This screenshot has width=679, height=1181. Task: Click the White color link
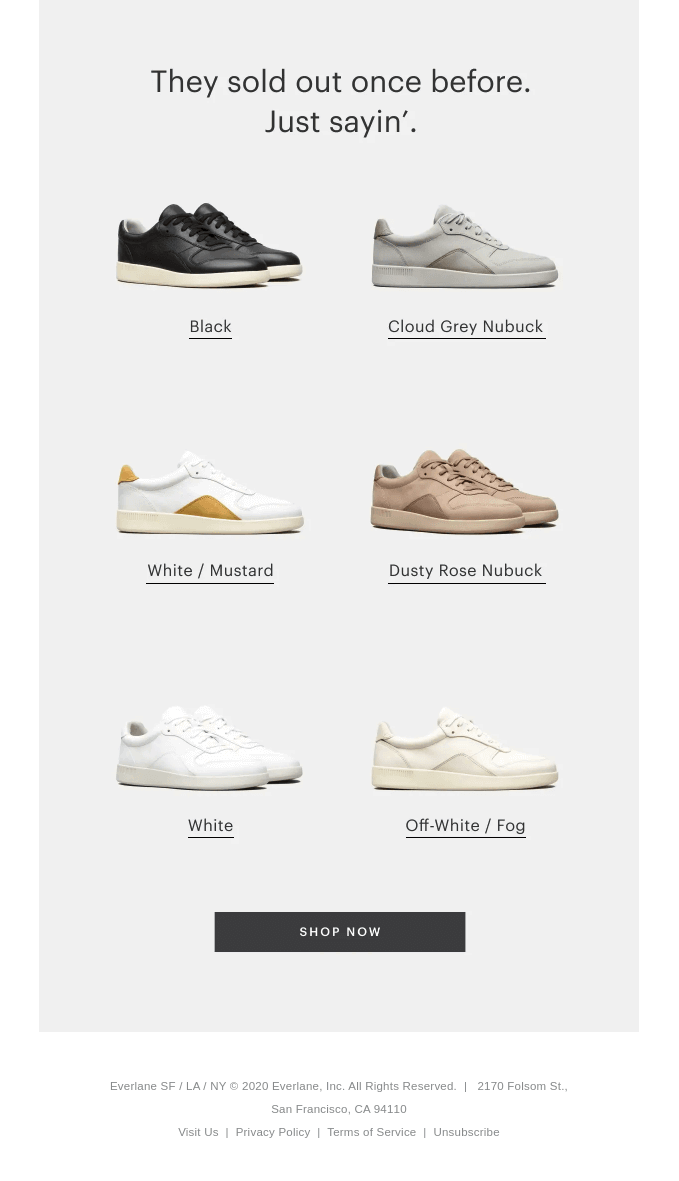(x=211, y=825)
